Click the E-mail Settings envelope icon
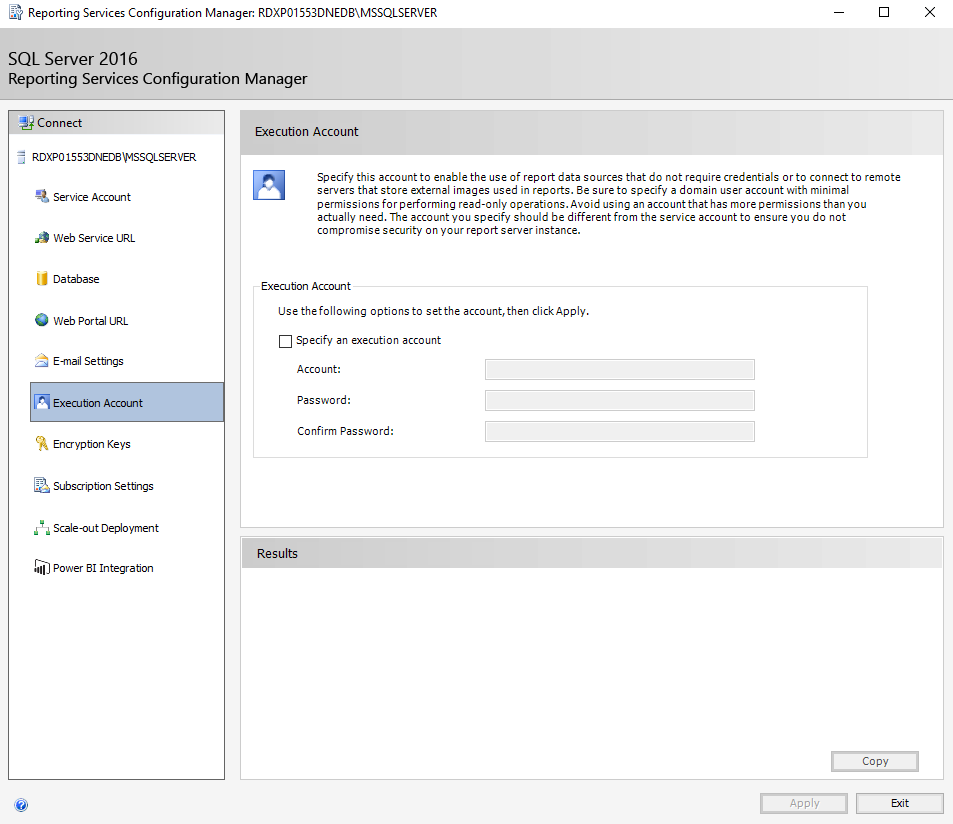 (x=42, y=360)
